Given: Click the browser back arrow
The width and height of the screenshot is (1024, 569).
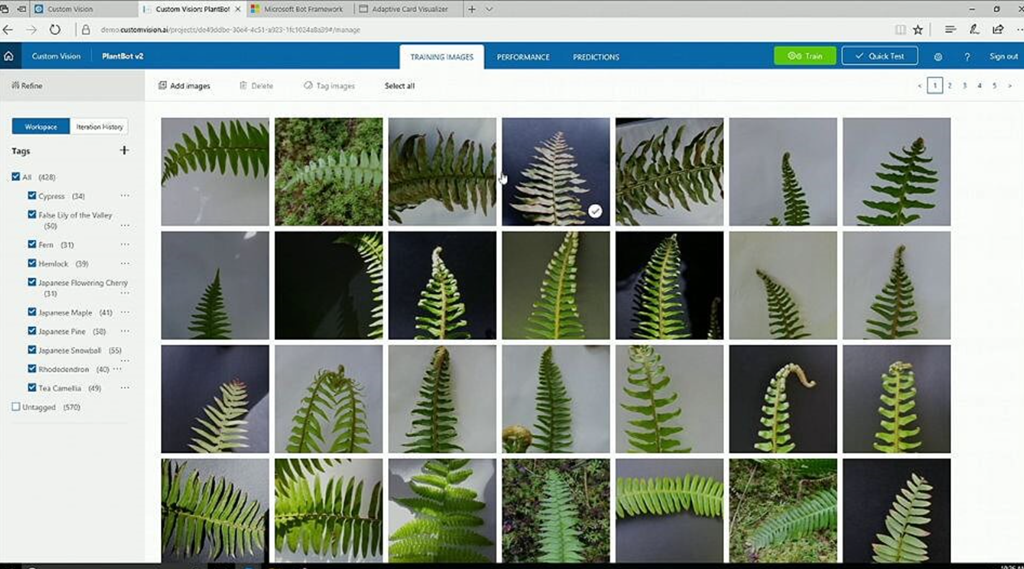Looking at the screenshot, I should click(x=8, y=29).
